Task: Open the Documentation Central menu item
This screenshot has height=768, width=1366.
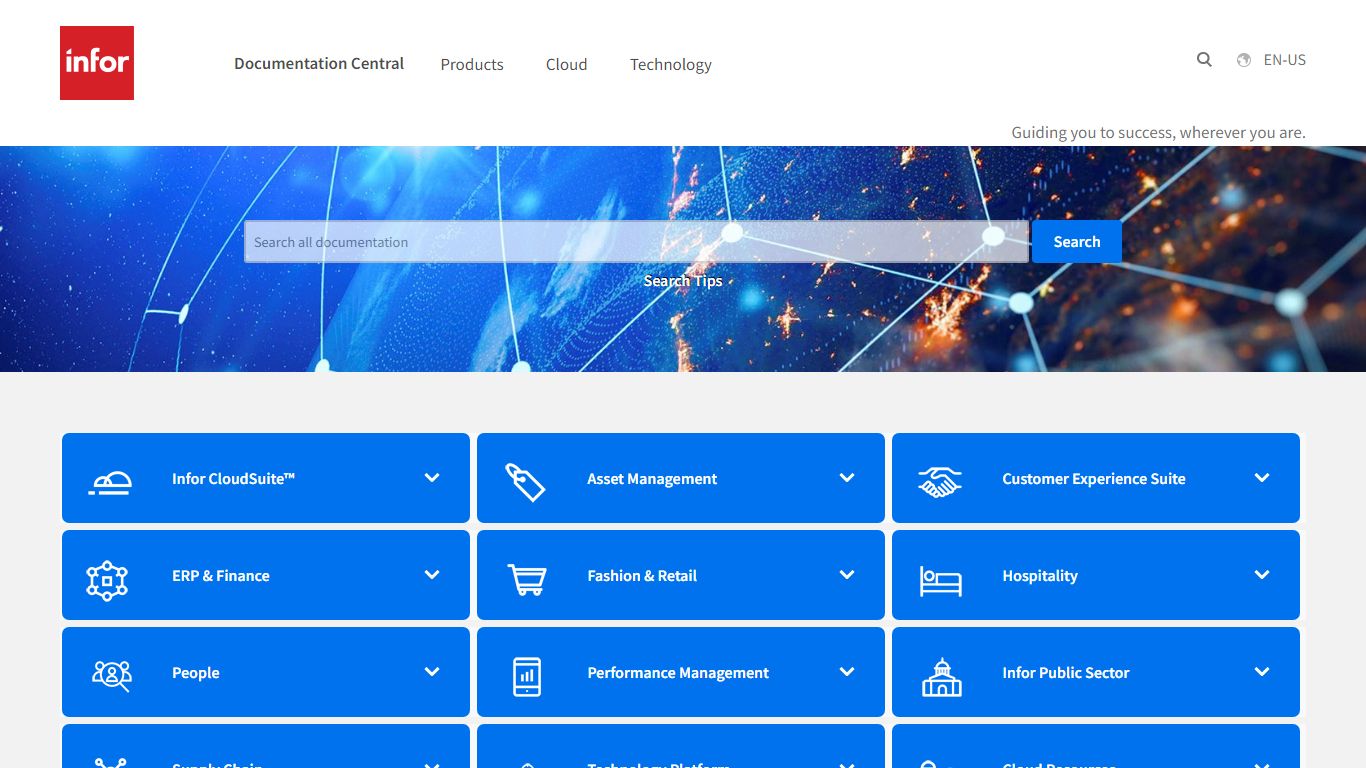Action: 319,63
